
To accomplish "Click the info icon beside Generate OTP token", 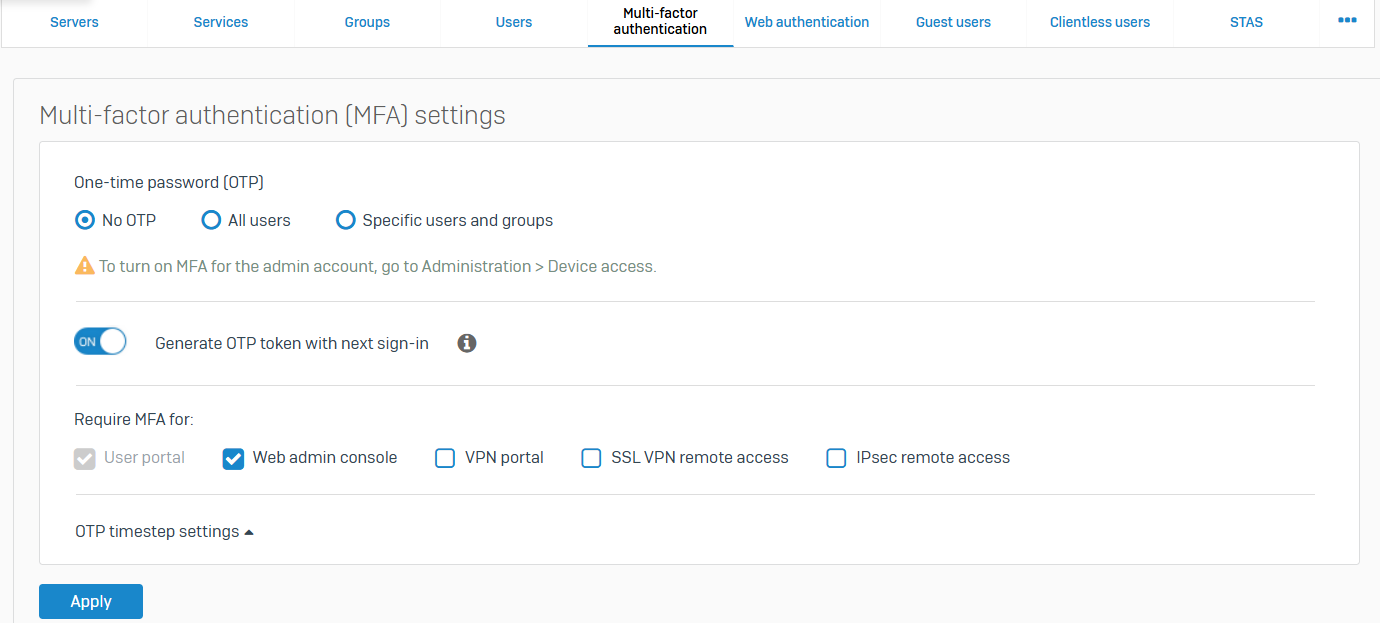I will coord(467,343).
